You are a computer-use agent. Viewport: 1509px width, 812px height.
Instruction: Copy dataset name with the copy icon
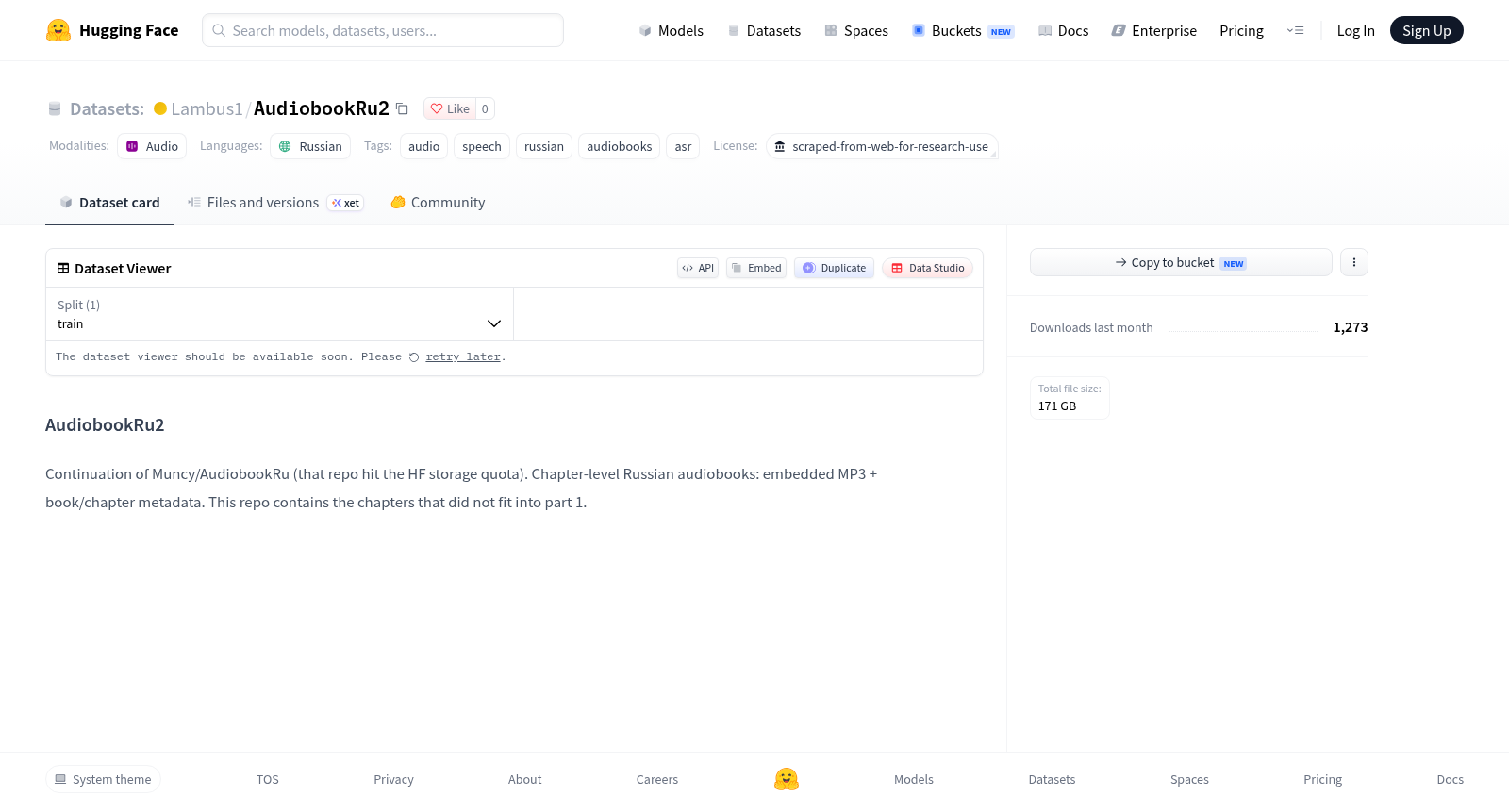[x=402, y=108]
